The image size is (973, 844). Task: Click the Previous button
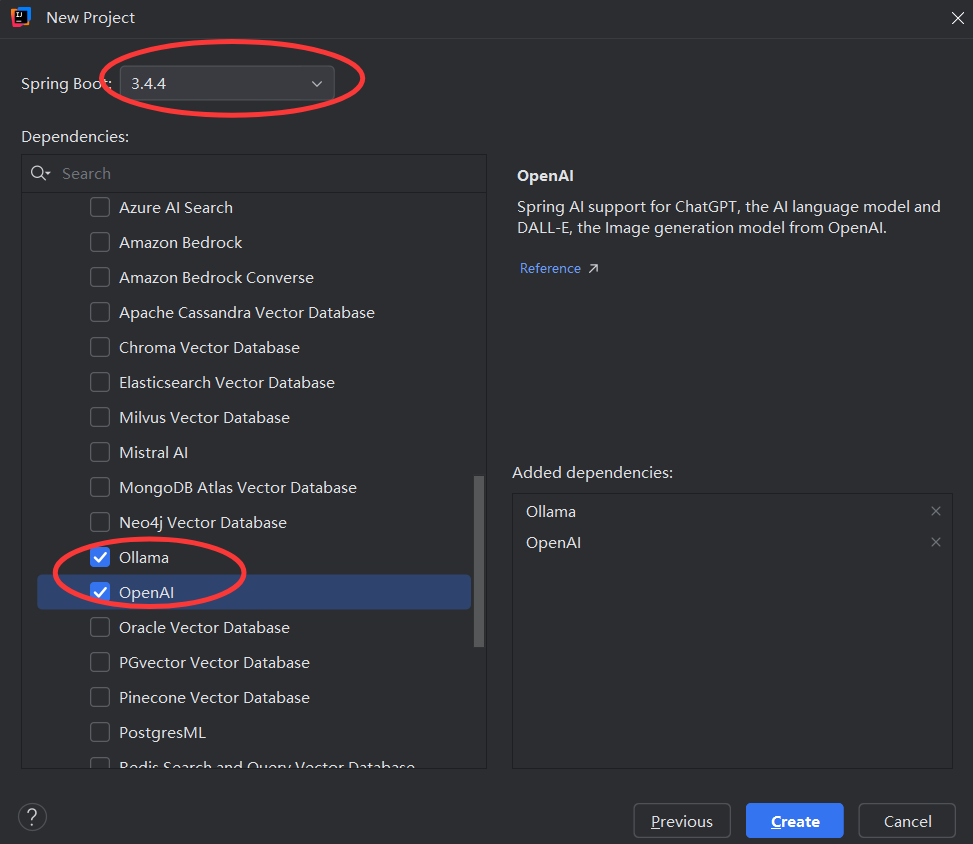pos(682,821)
